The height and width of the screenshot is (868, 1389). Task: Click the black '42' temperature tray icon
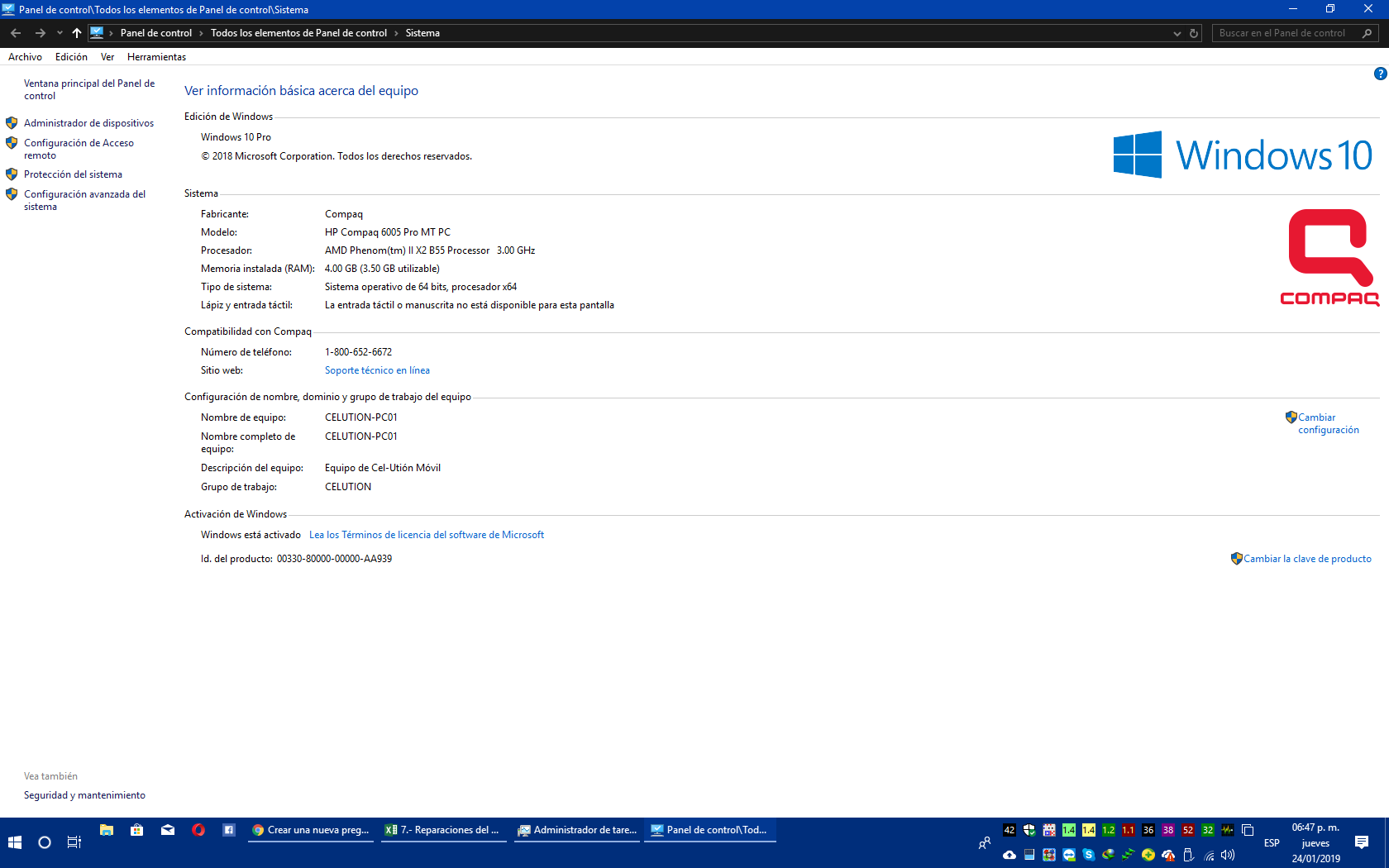coord(1010,830)
